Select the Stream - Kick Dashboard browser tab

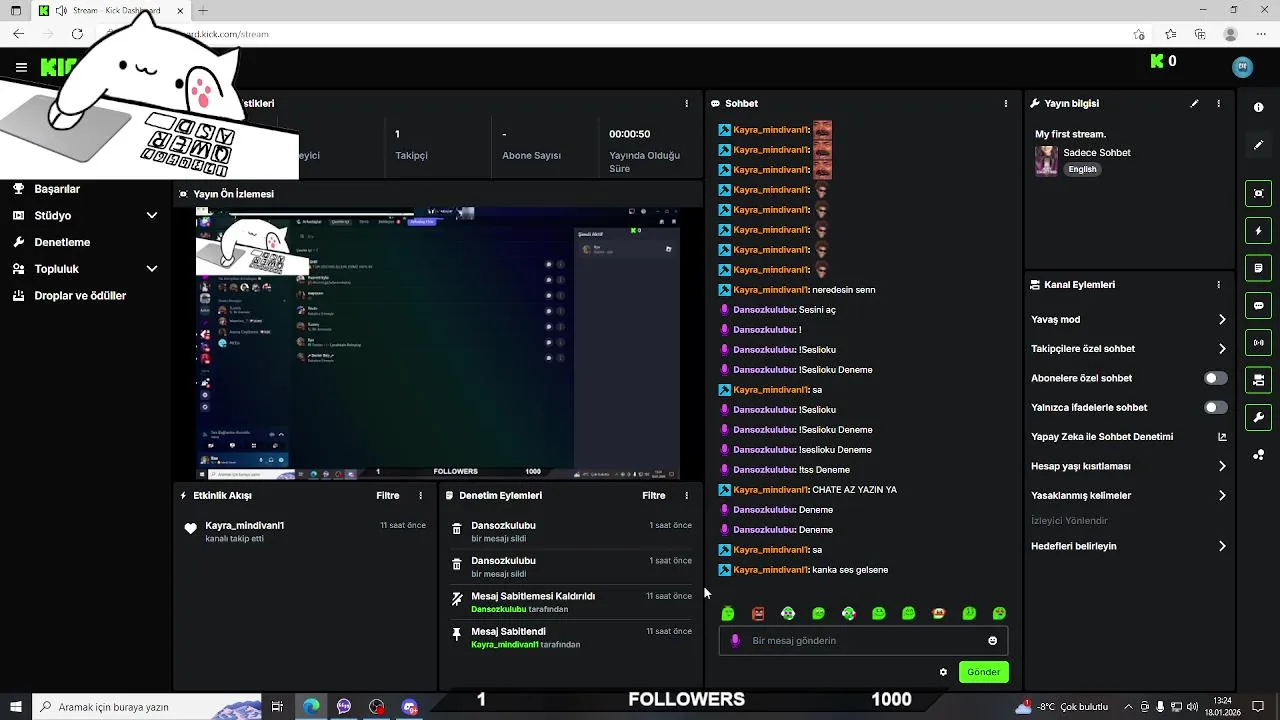point(112,11)
